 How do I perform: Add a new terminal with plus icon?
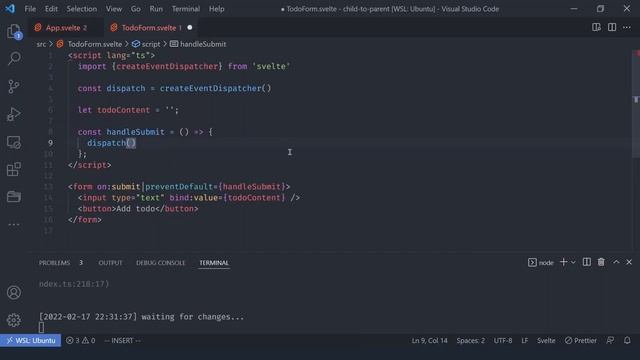coord(564,262)
